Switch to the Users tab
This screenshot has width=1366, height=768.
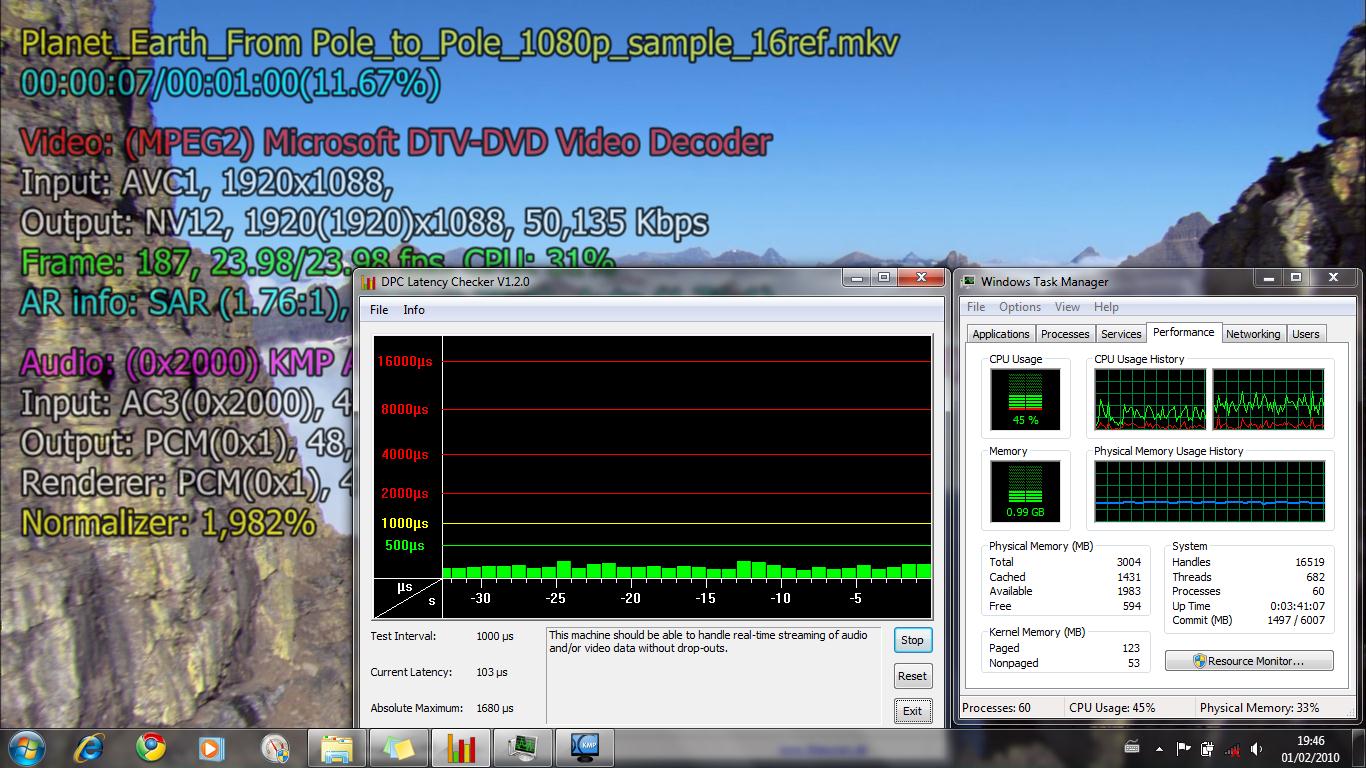[1306, 334]
